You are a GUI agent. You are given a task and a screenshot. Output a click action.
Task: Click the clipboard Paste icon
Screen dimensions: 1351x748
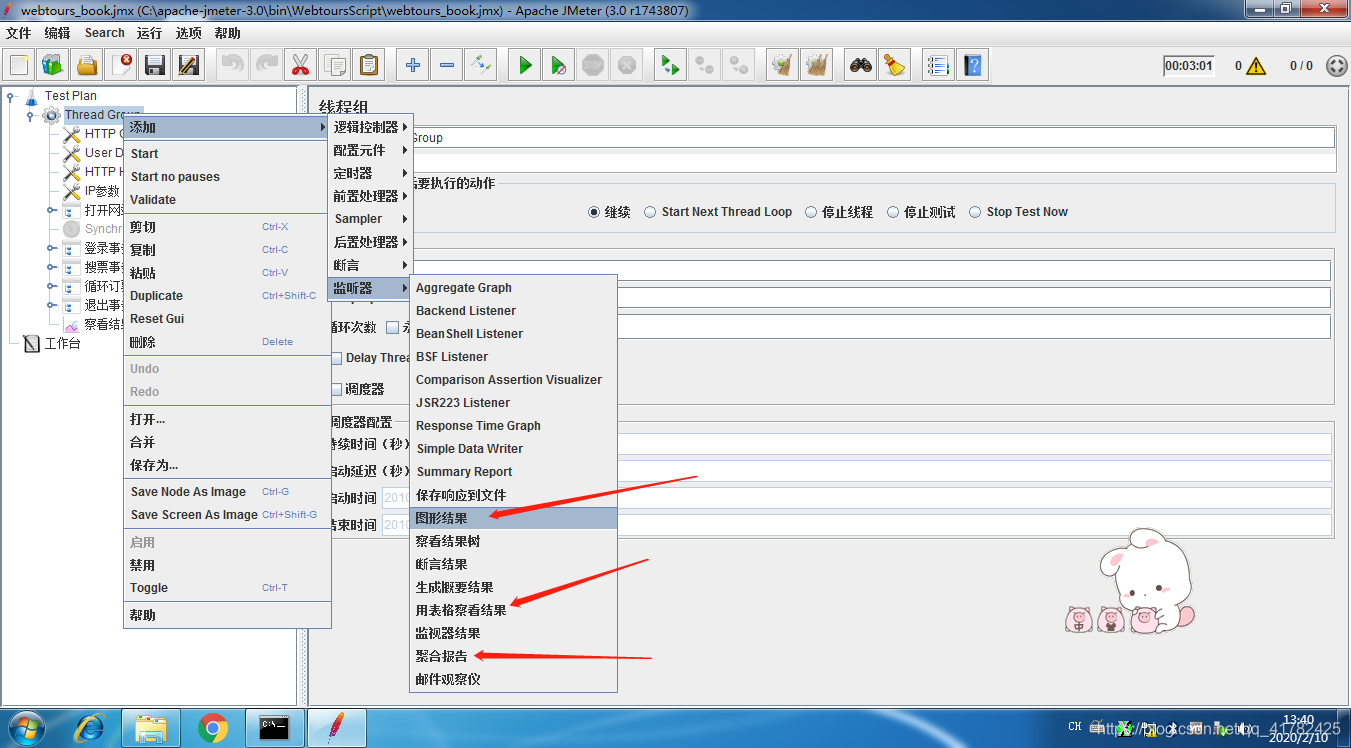click(368, 66)
